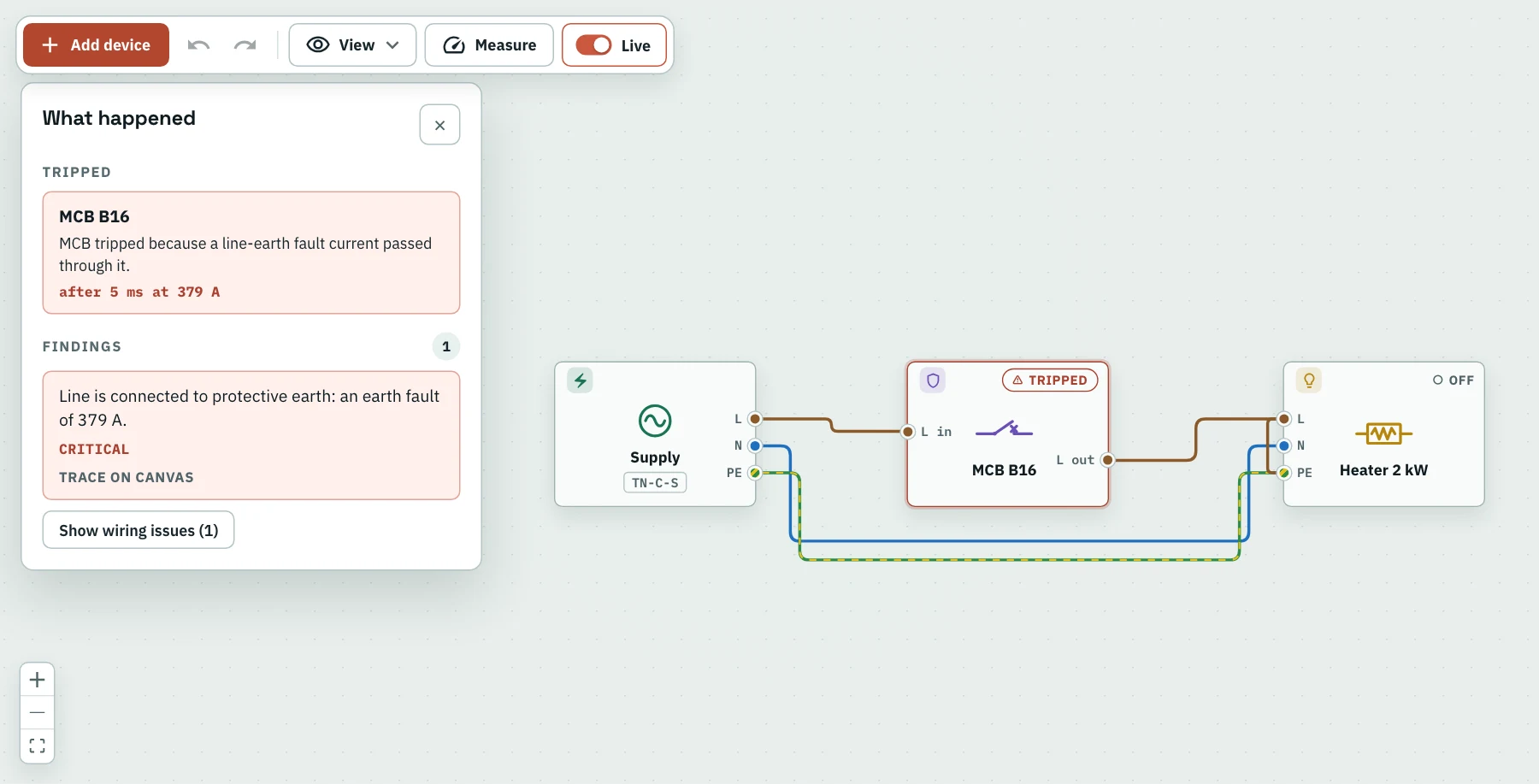Click the blue neutral wire

point(1017,541)
